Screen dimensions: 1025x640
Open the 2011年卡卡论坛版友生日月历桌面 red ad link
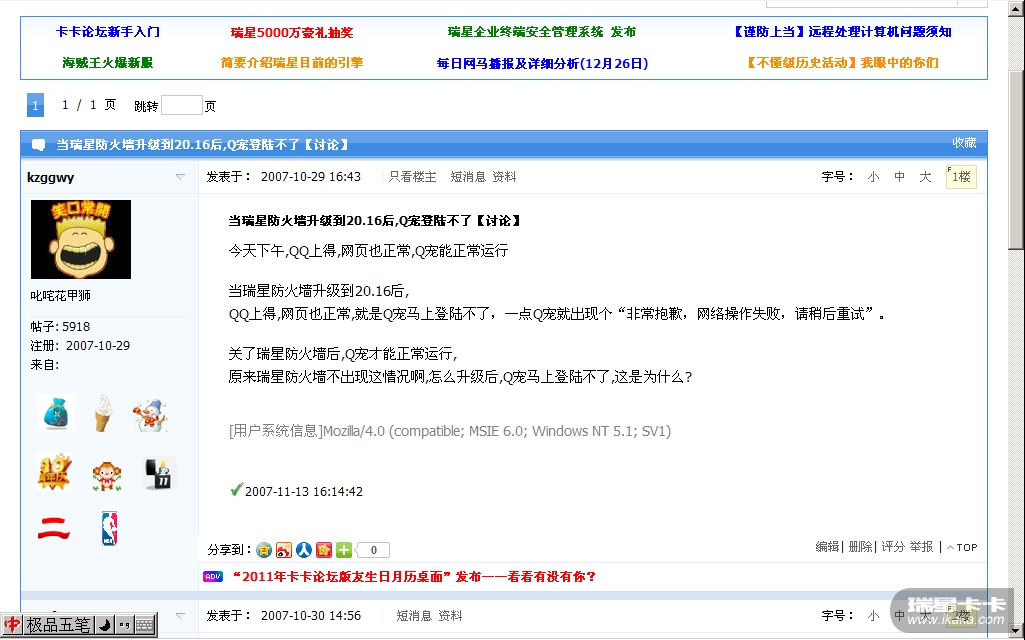coord(414,577)
